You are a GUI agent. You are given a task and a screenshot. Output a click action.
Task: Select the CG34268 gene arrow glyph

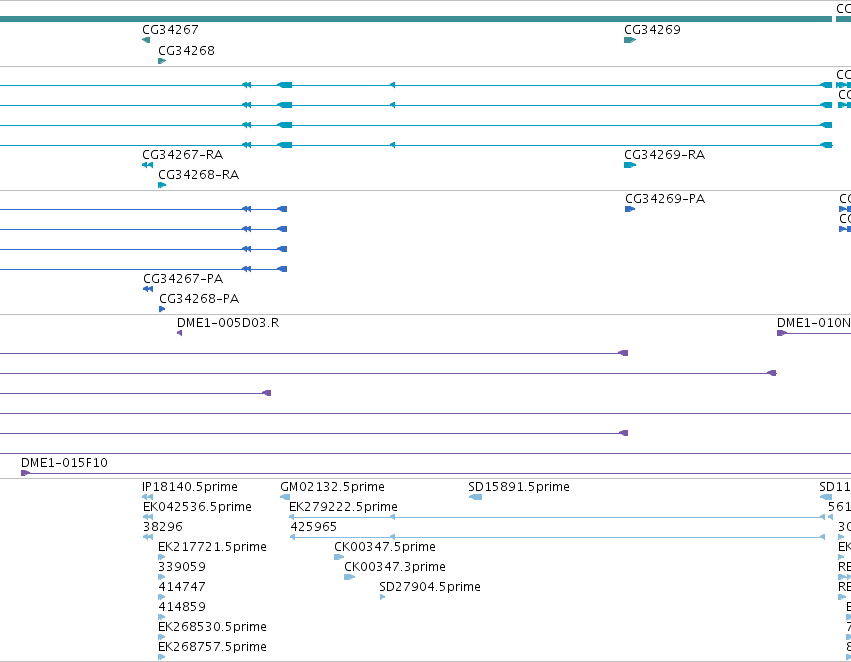click(x=162, y=61)
